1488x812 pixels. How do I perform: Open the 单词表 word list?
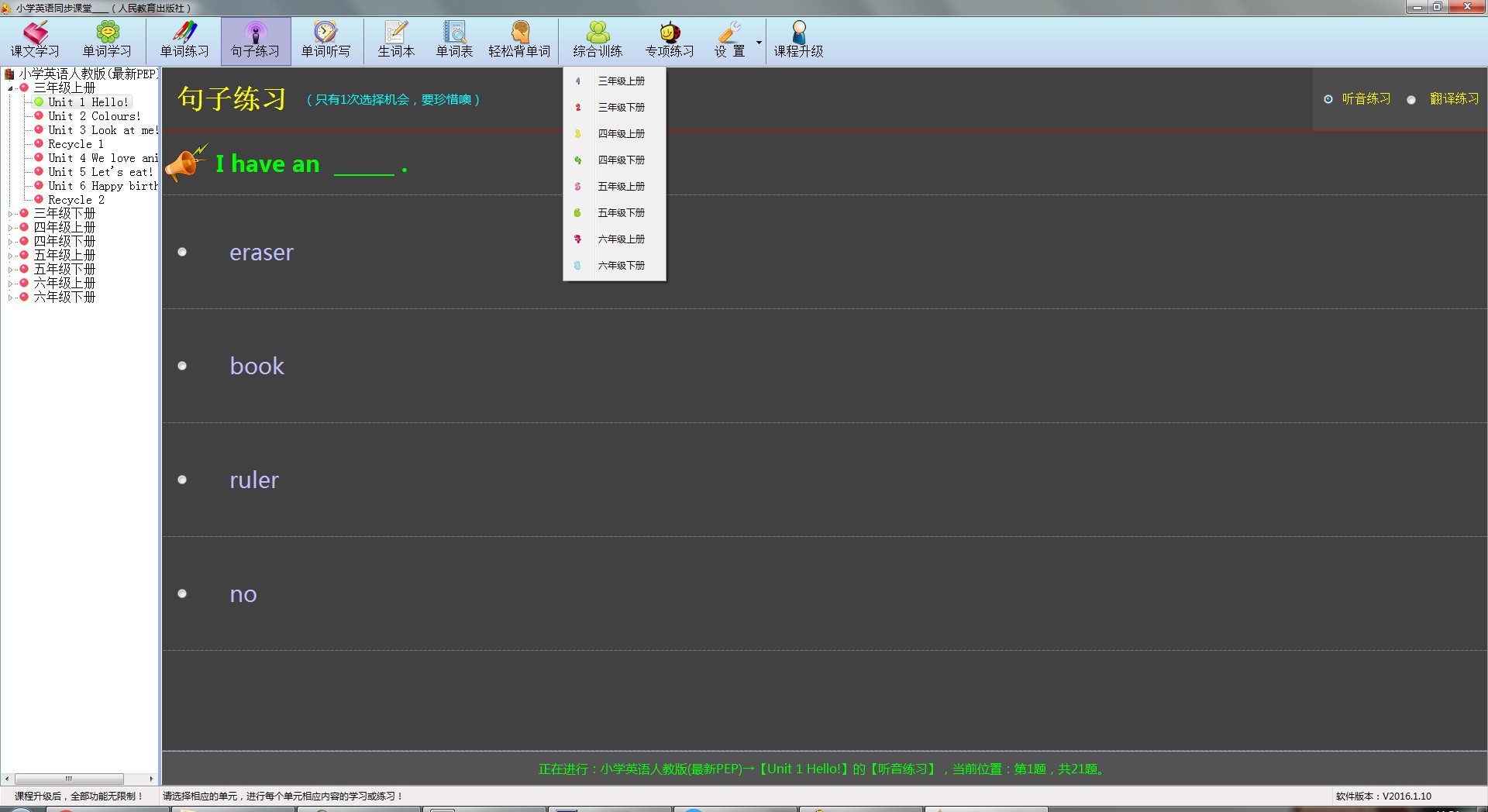click(x=454, y=40)
